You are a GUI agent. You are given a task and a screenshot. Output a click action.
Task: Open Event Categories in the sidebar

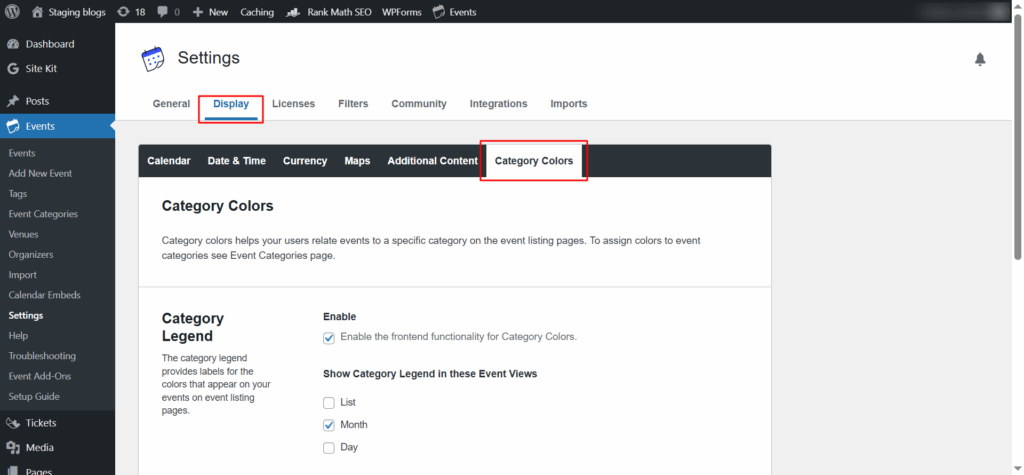click(x=43, y=214)
